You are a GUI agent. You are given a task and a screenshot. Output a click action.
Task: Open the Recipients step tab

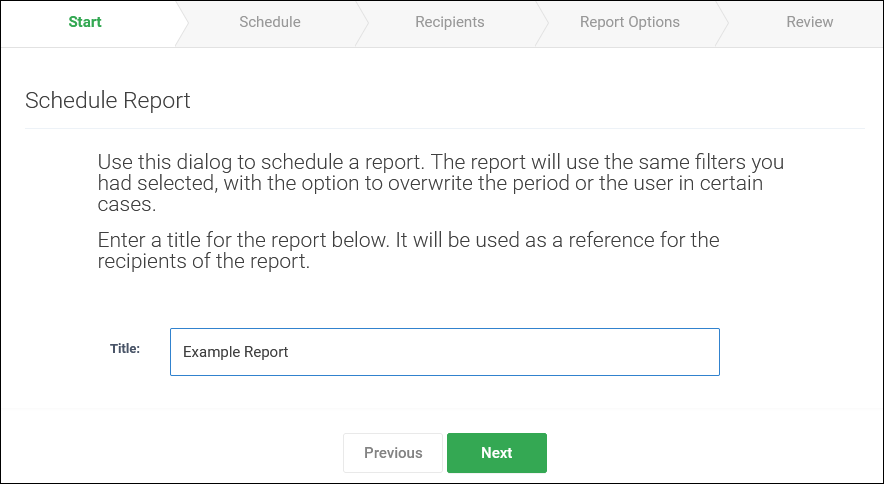click(x=449, y=22)
